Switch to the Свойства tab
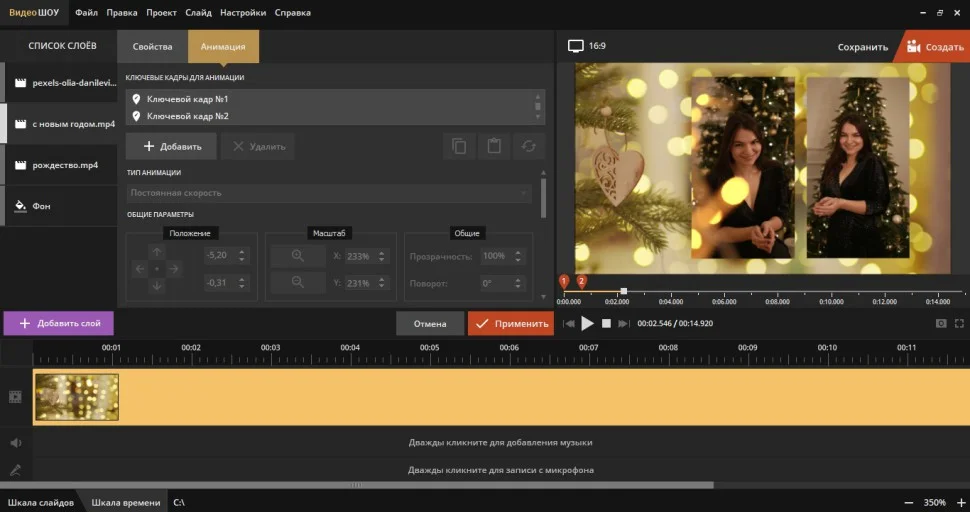This screenshot has width=970, height=512. [x=152, y=47]
